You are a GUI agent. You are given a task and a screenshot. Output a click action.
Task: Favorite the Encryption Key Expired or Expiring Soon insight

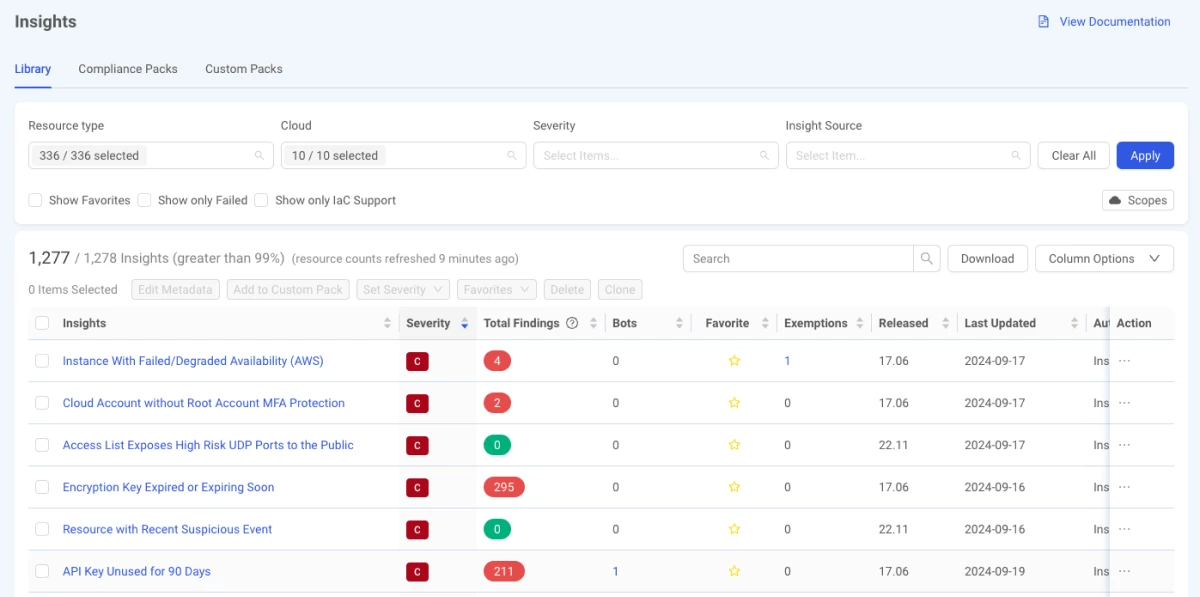pyautogui.click(x=734, y=488)
